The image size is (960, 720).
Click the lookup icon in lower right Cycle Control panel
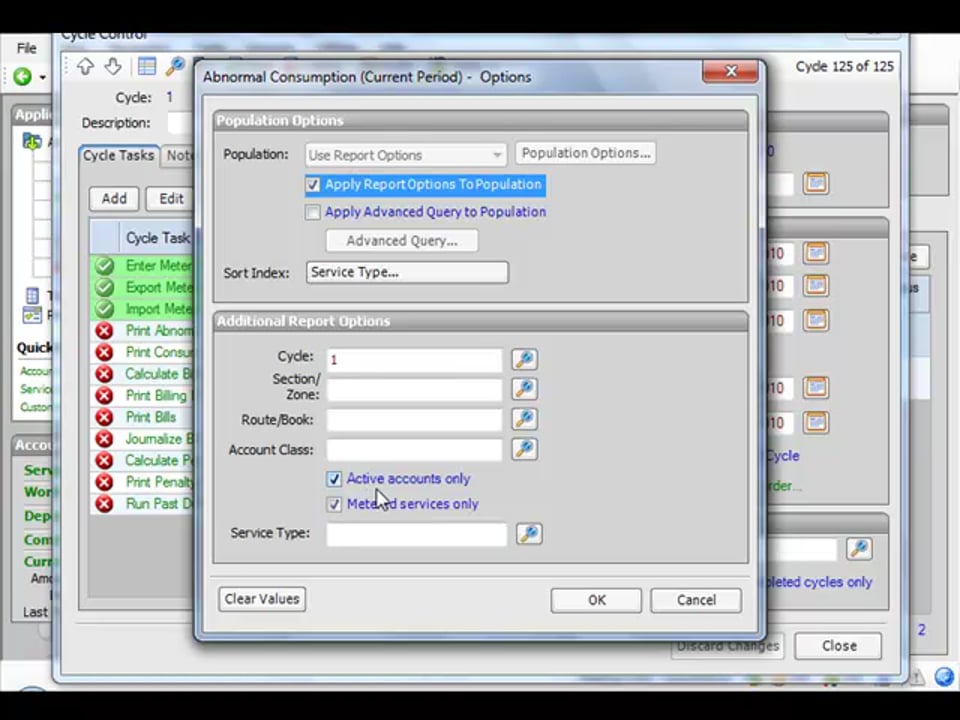859,549
